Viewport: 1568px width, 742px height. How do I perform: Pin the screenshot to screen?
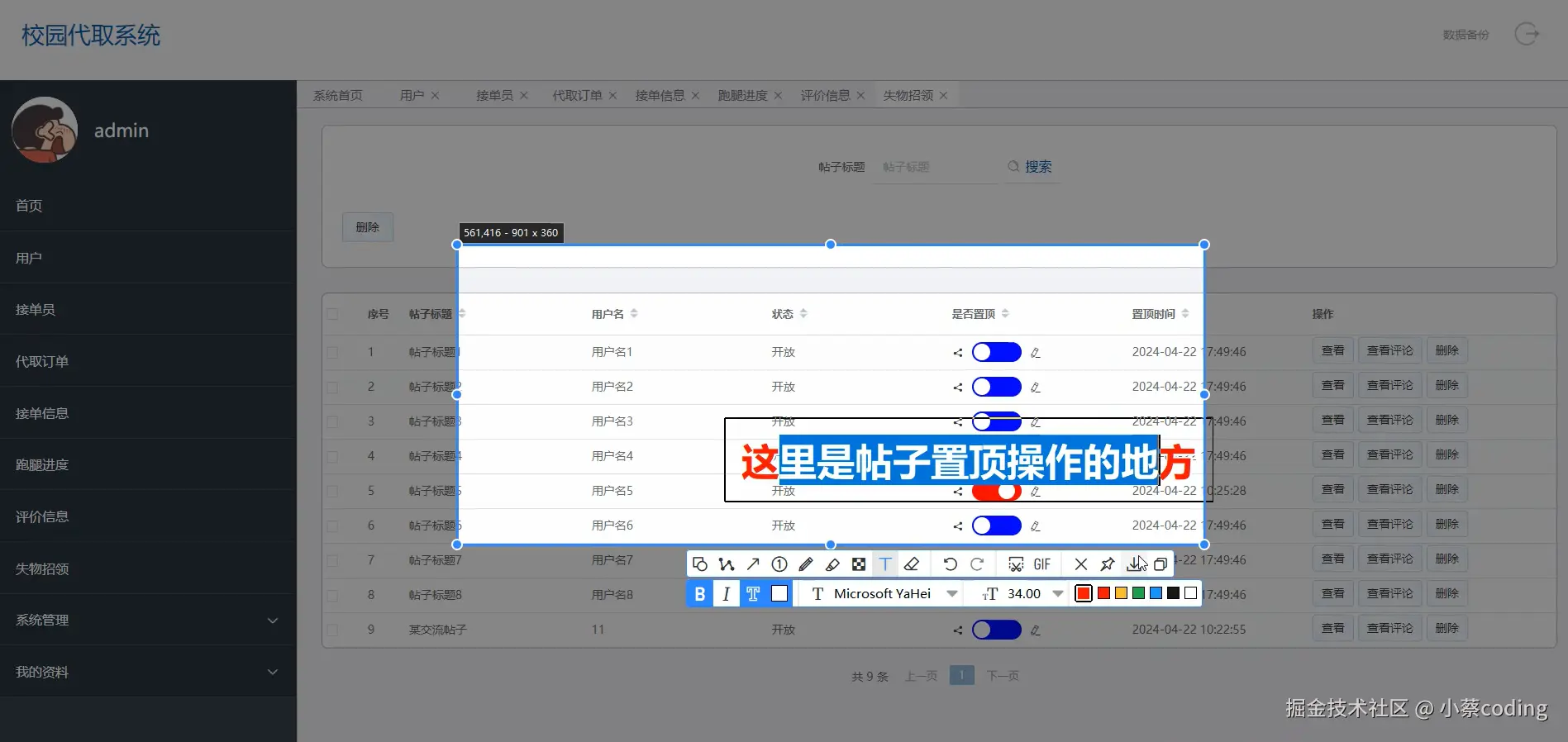click(x=1108, y=564)
